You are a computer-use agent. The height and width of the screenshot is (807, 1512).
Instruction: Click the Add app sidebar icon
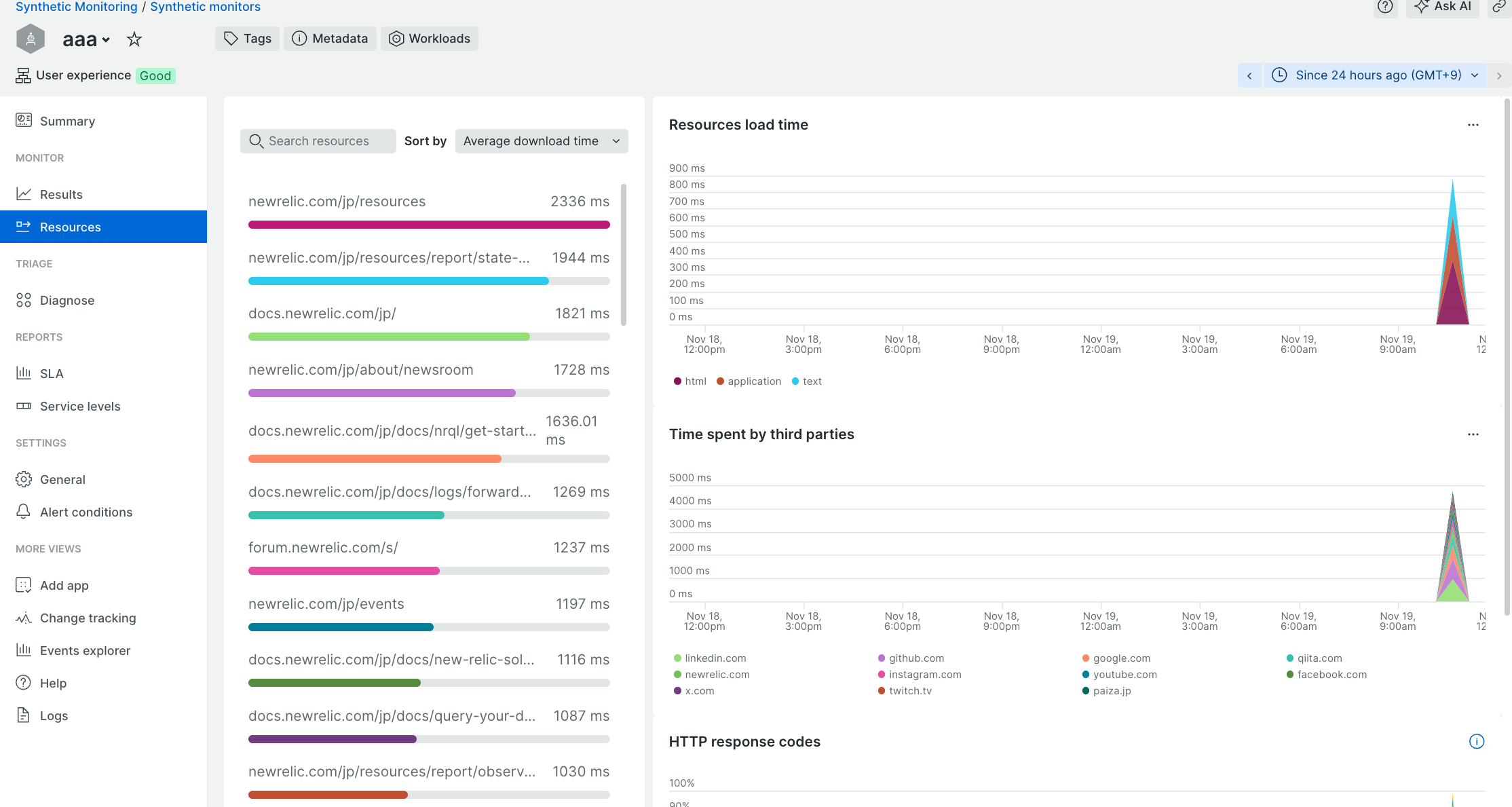coord(24,585)
